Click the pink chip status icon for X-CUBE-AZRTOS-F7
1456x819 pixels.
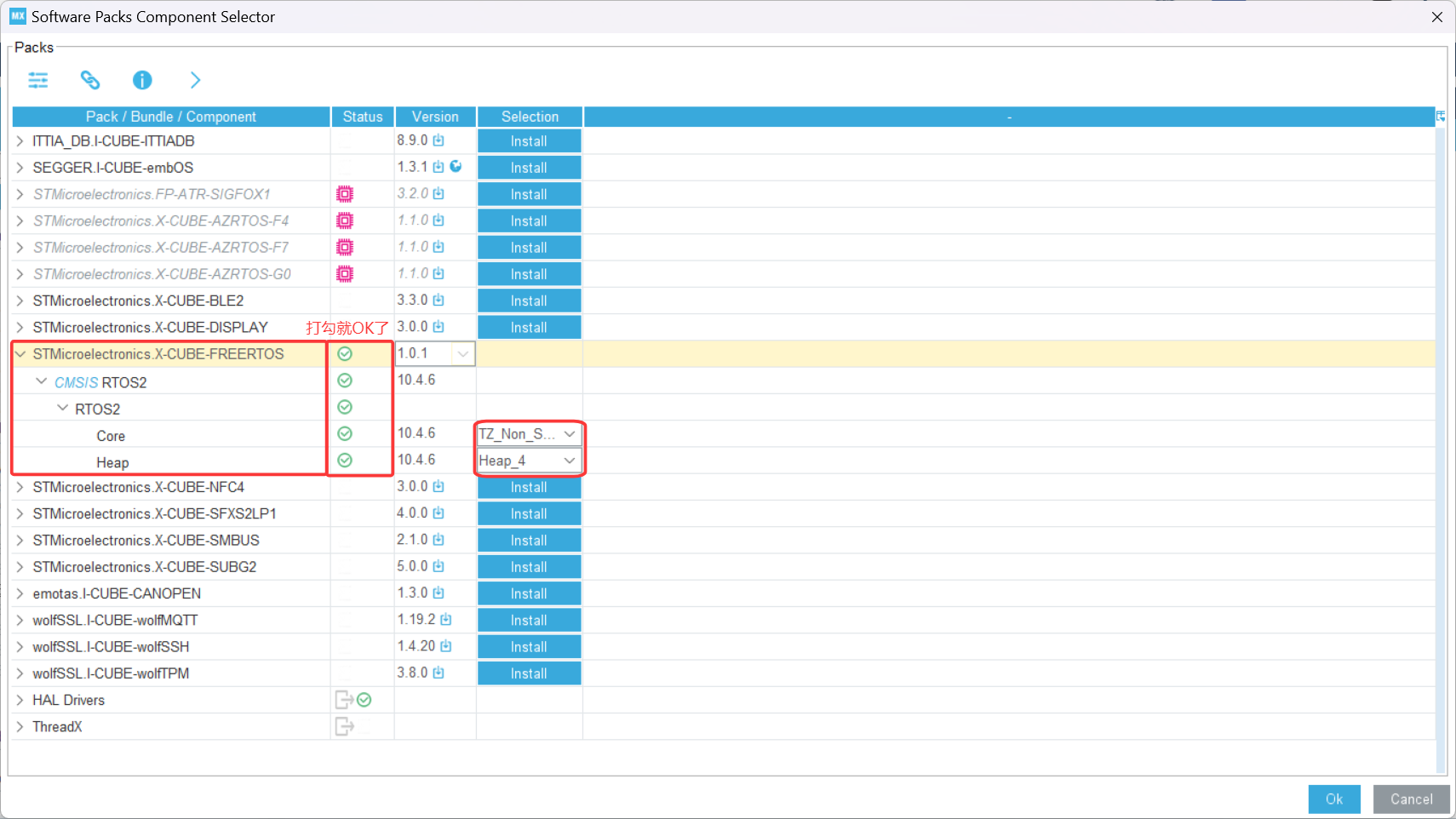(x=345, y=247)
